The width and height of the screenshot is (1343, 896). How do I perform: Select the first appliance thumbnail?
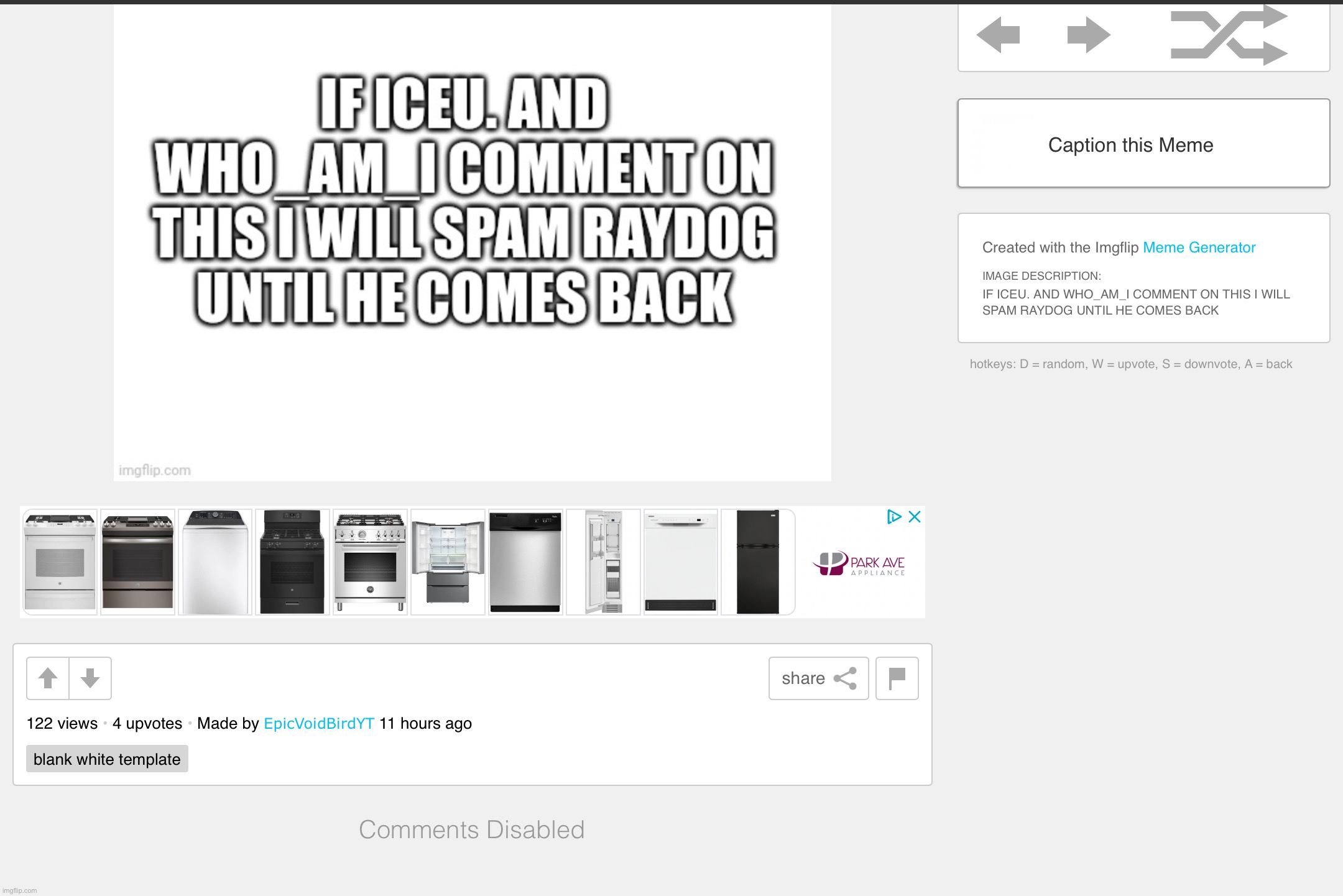(x=60, y=561)
